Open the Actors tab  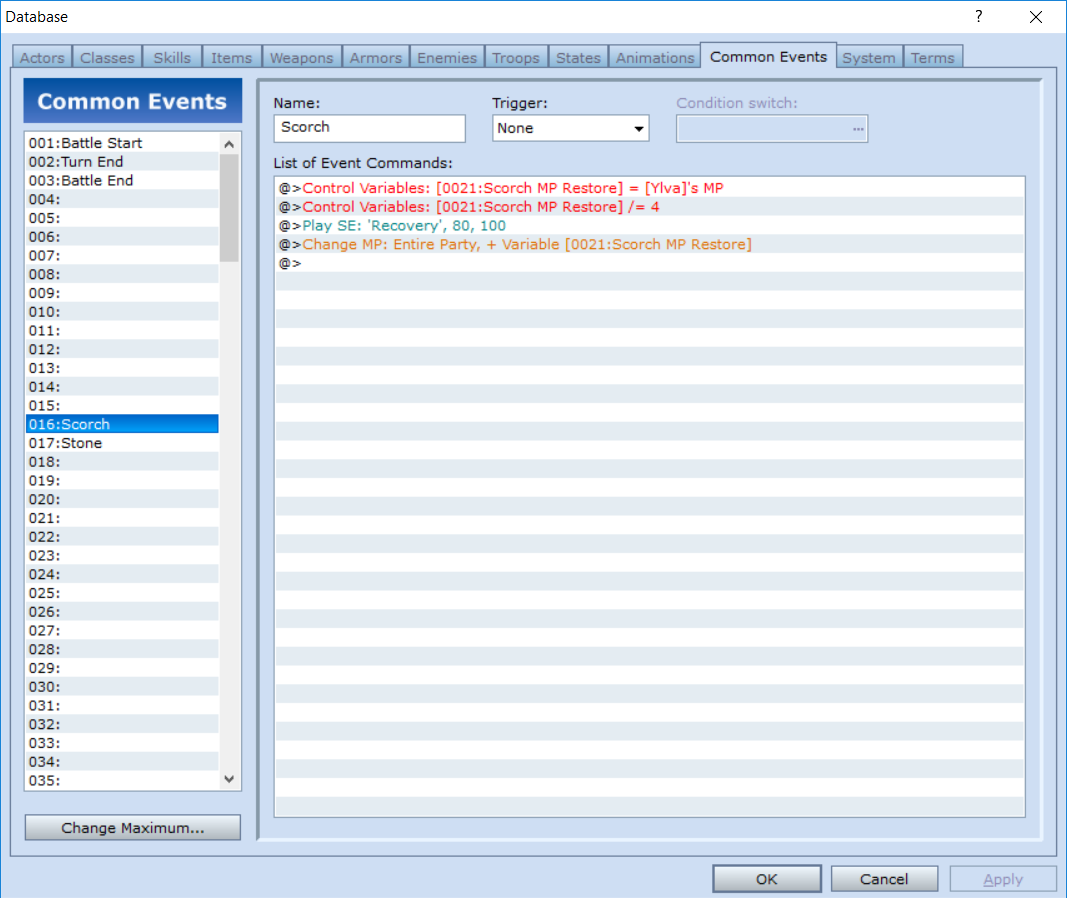click(x=42, y=58)
